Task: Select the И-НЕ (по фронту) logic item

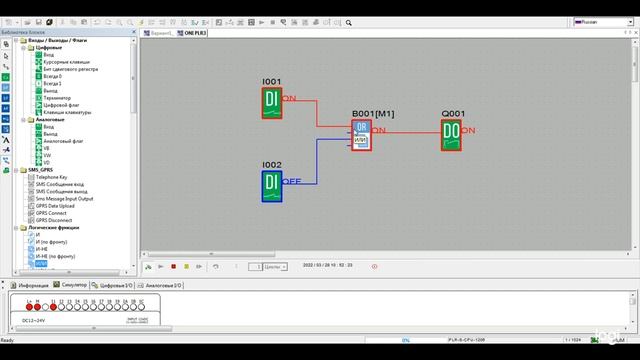Action: point(56,256)
